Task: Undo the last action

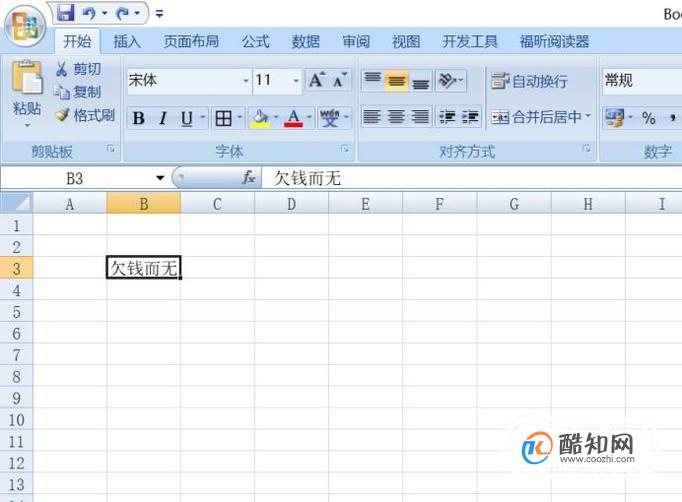Action: point(89,13)
